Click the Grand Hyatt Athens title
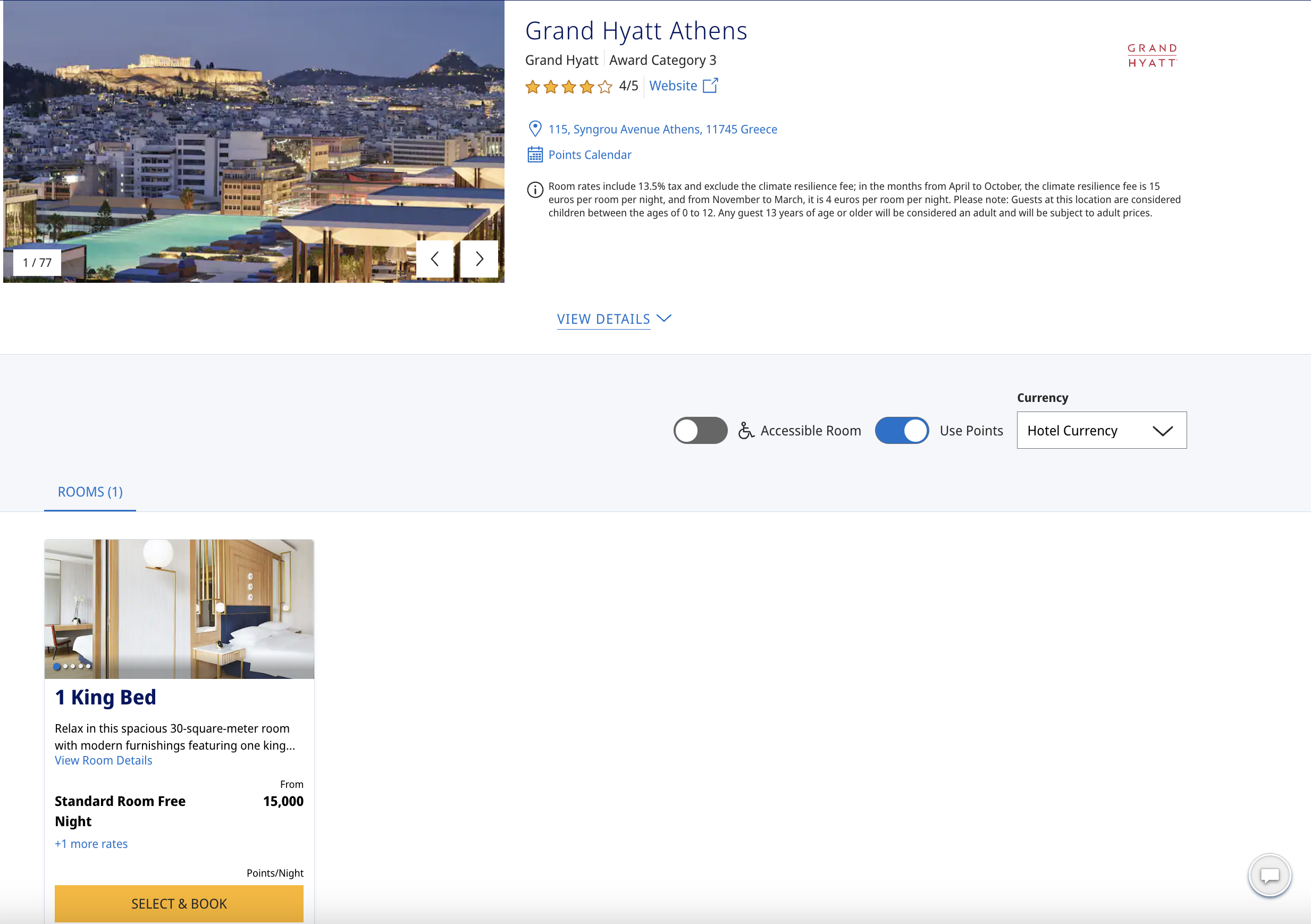The image size is (1311, 924). (x=636, y=31)
